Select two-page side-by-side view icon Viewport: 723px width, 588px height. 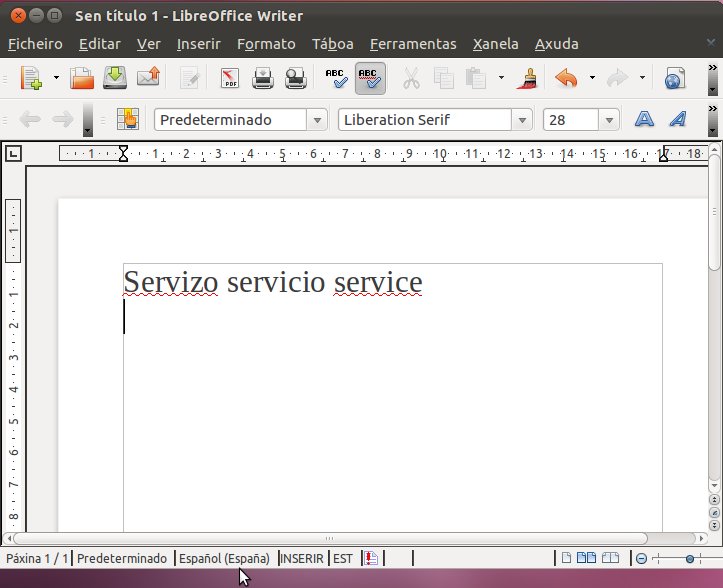[587, 558]
